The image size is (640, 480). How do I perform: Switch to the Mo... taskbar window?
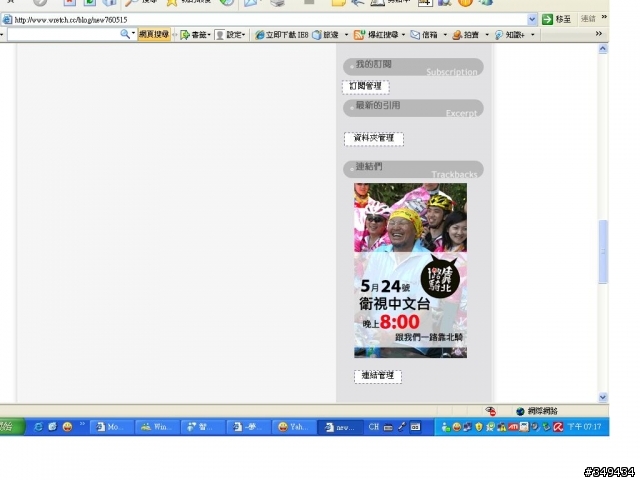tap(111, 427)
